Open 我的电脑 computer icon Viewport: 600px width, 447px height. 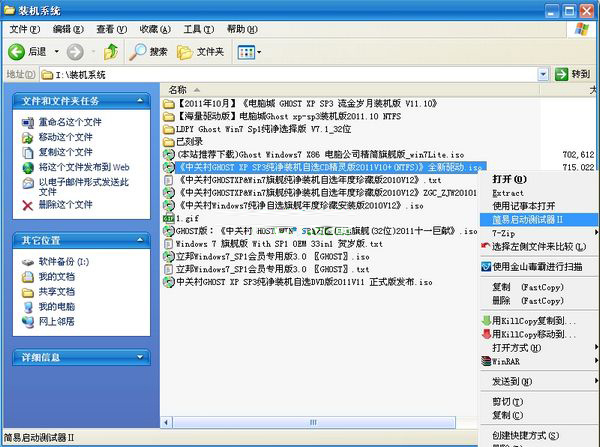[x=28, y=307]
